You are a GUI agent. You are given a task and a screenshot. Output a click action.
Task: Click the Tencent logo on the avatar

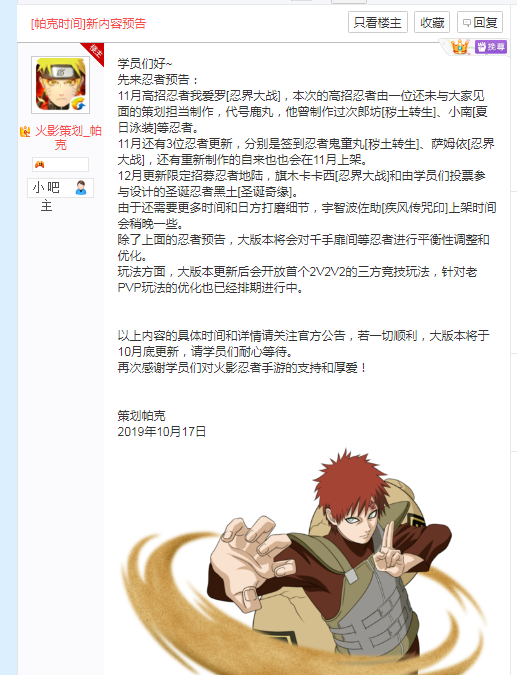78,103
